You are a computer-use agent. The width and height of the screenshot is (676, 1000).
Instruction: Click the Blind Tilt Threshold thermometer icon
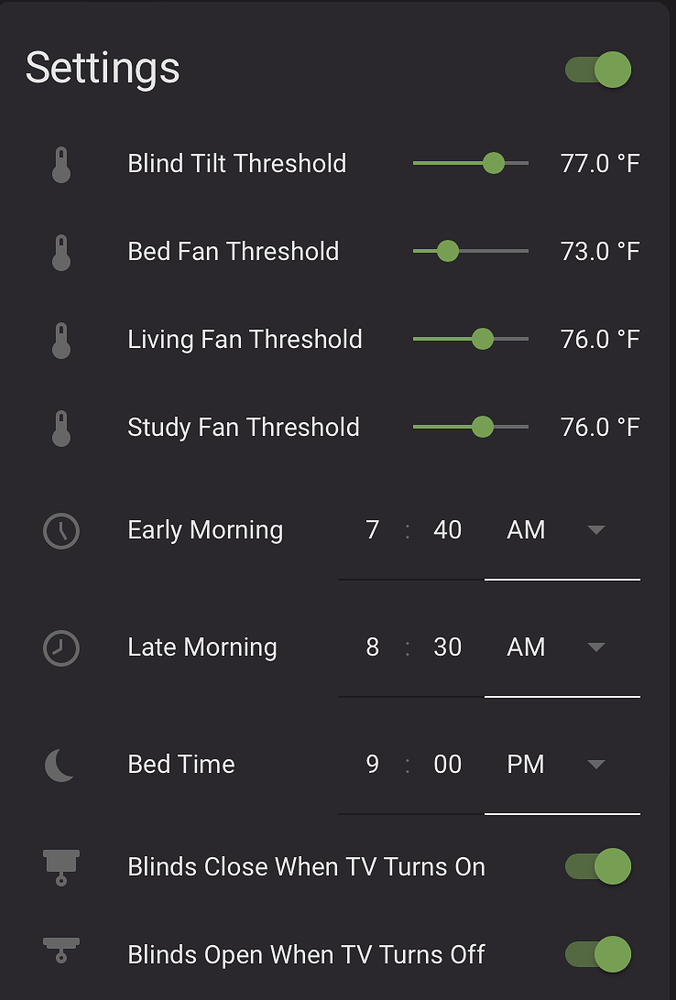pos(60,163)
